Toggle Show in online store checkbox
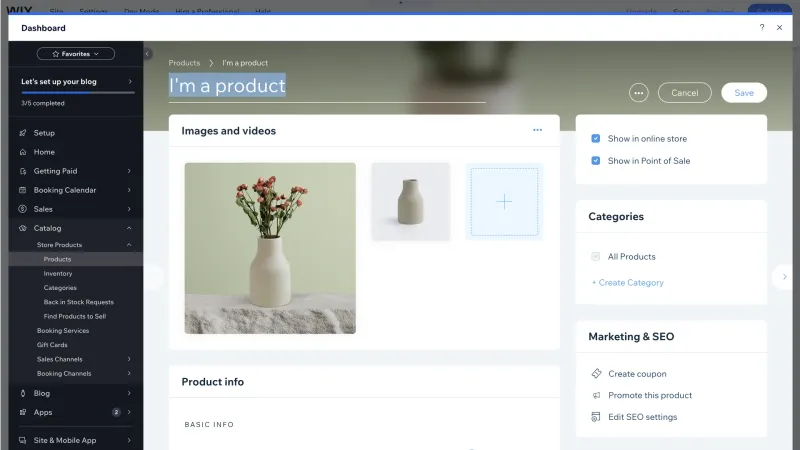 coord(595,138)
